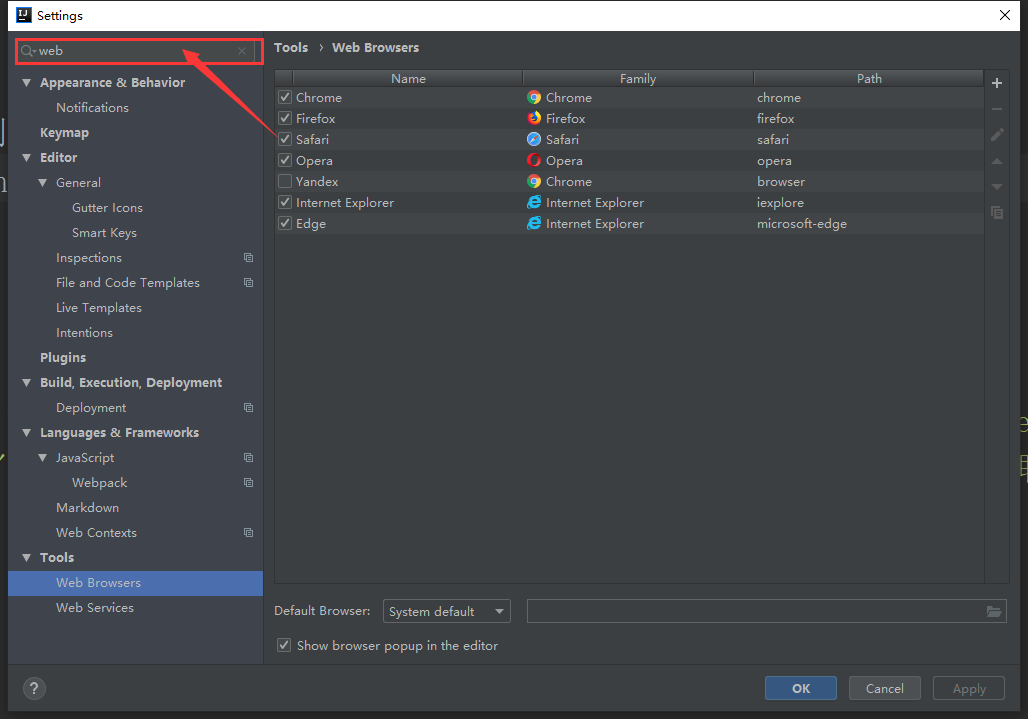Click Chrome family icon in Chrome row
The height and width of the screenshot is (719, 1028).
(x=534, y=98)
